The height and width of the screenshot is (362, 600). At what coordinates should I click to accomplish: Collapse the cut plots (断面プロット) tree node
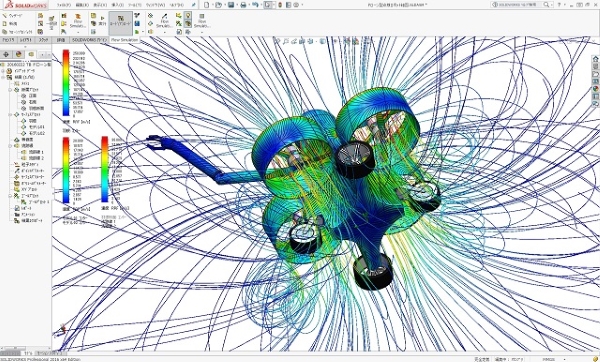coord(10,90)
